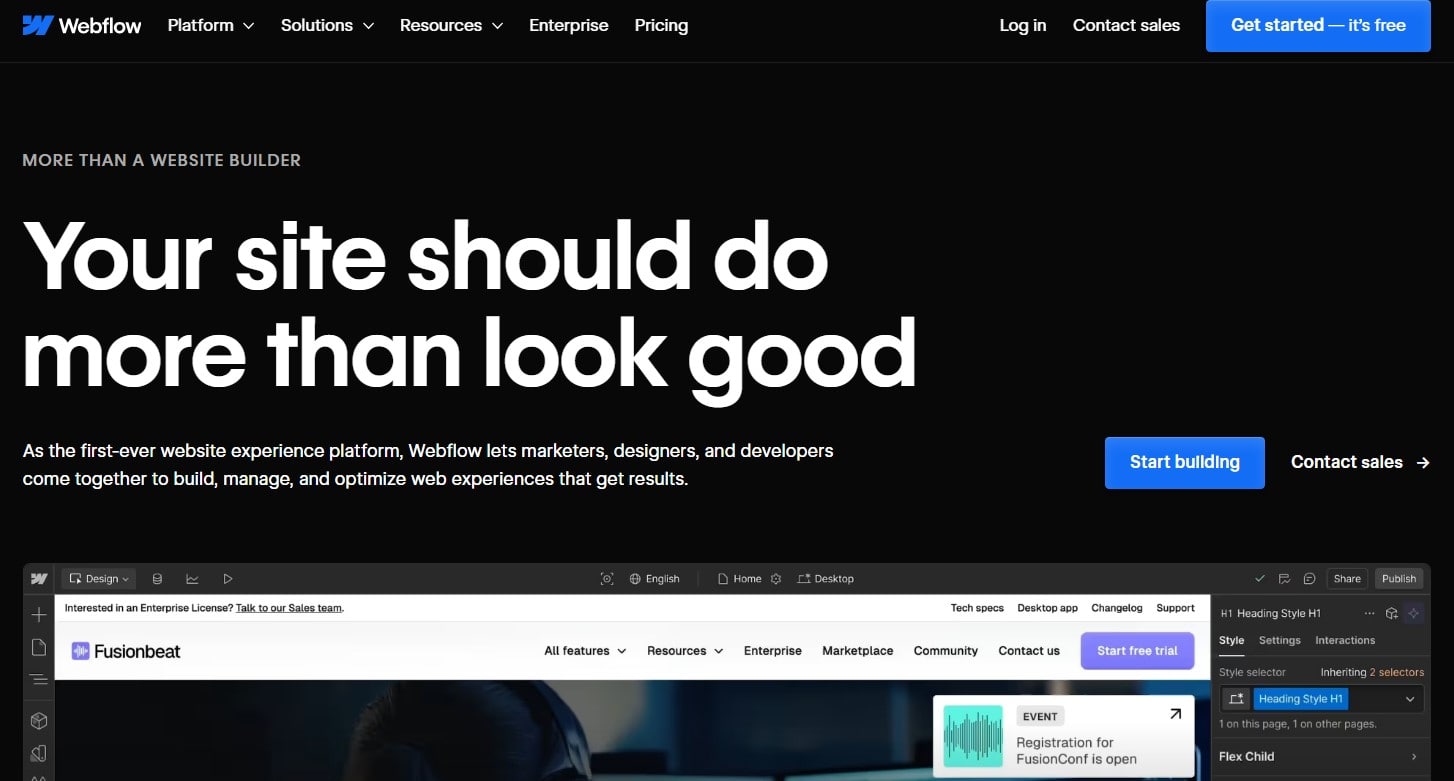The width and height of the screenshot is (1454, 781).
Task: Open the Platform dropdown in the header
Action: (211, 25)
